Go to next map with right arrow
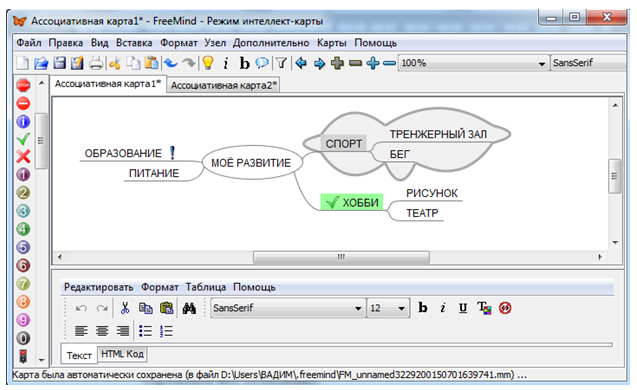637x390 pixels. pos(319,63)
